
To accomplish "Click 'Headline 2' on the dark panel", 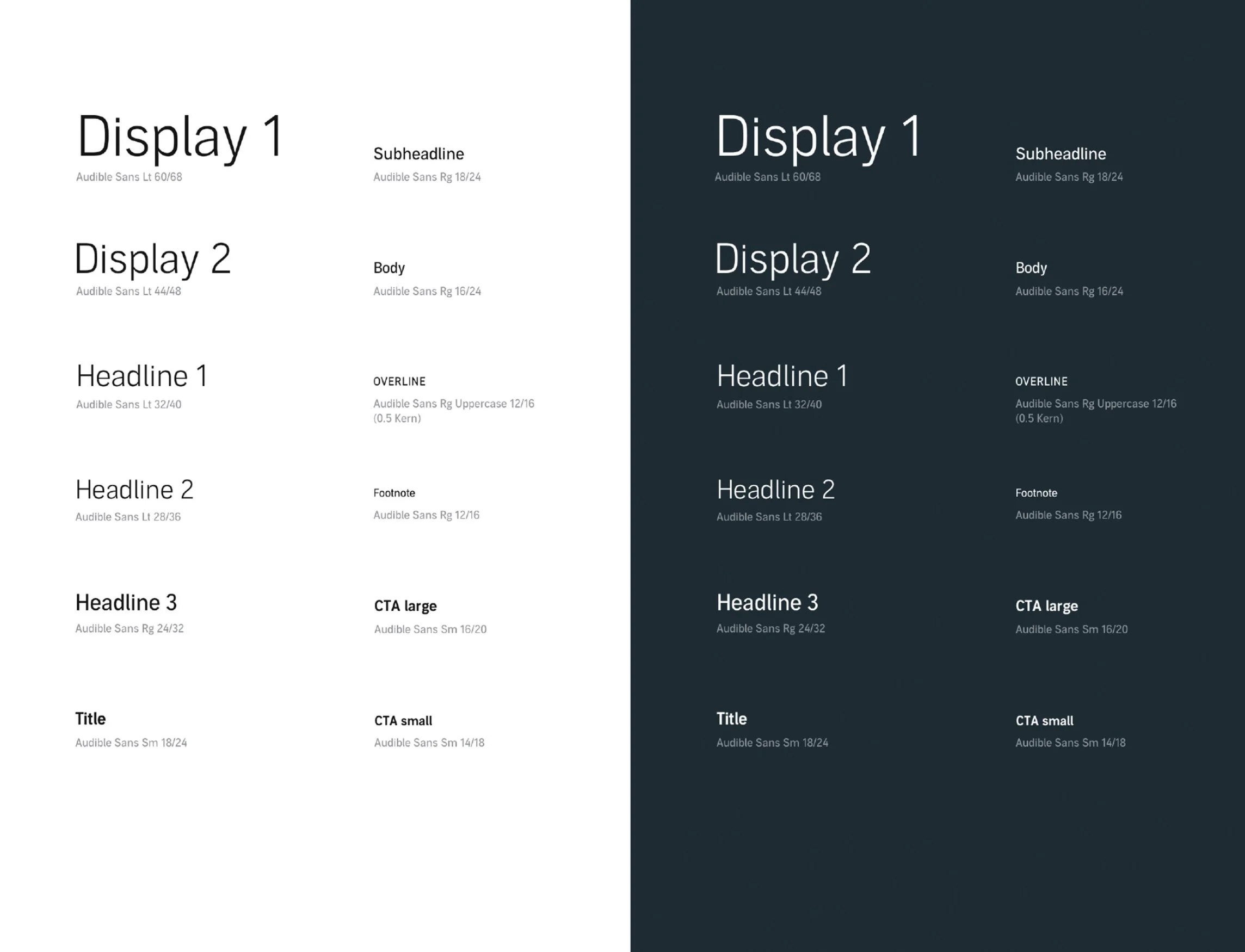I will [x=776, y=490].
